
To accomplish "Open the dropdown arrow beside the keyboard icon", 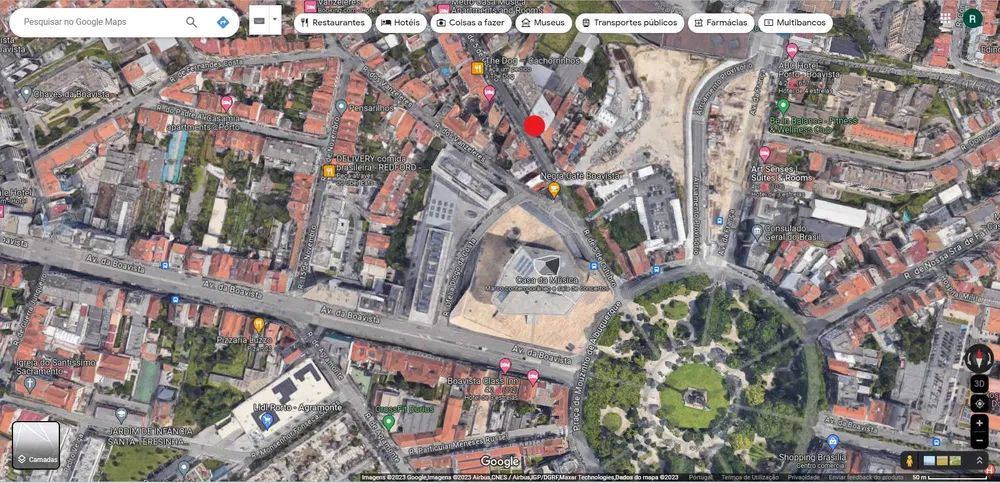I will pyautogui.click(x=274, y=19).
